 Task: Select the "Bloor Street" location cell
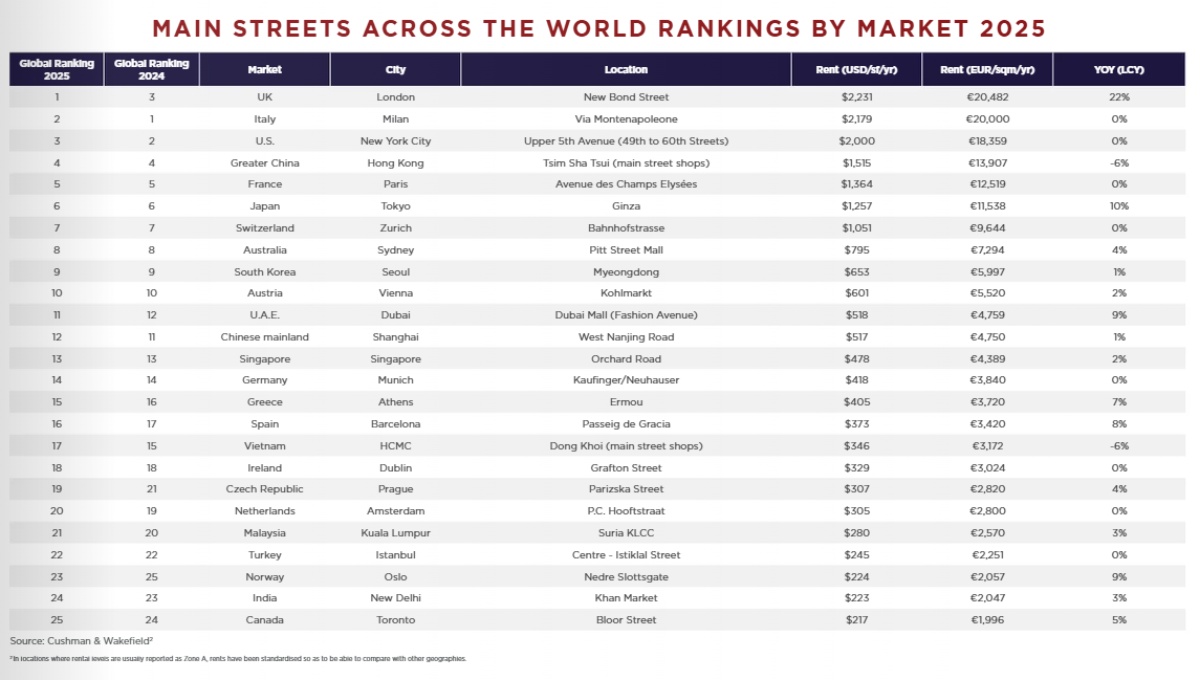(x=626, y=620)
